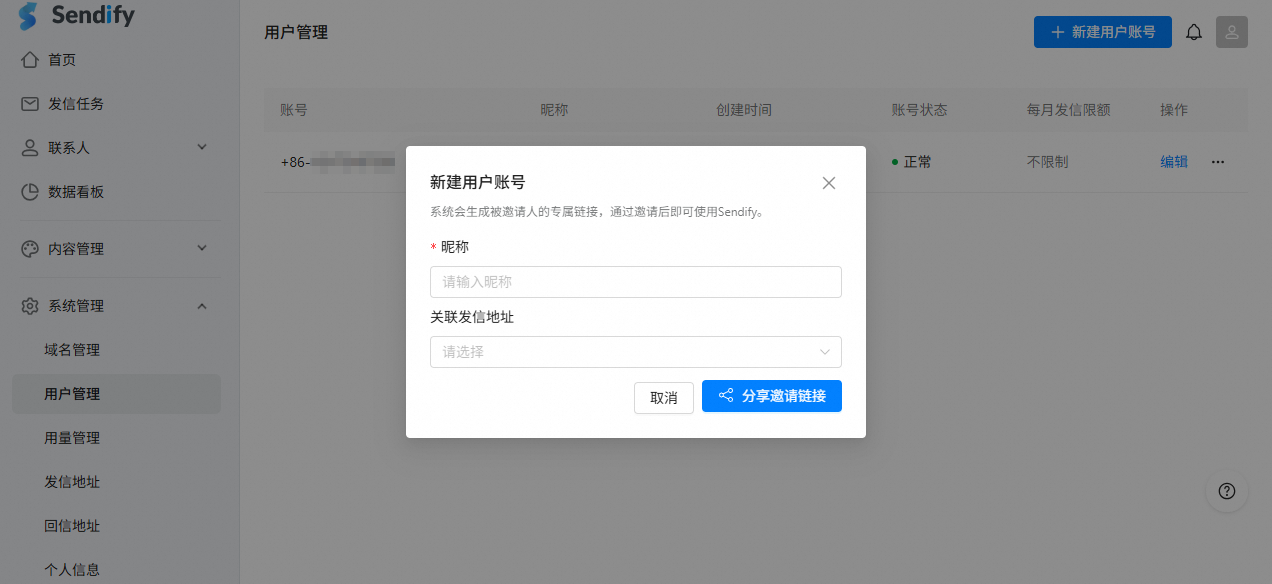Image resolution: width=1272 pixels, height=584 pixels.
Task: Click the Sendify logo icon
Action: pyautogui.click(x=28, y=15)
